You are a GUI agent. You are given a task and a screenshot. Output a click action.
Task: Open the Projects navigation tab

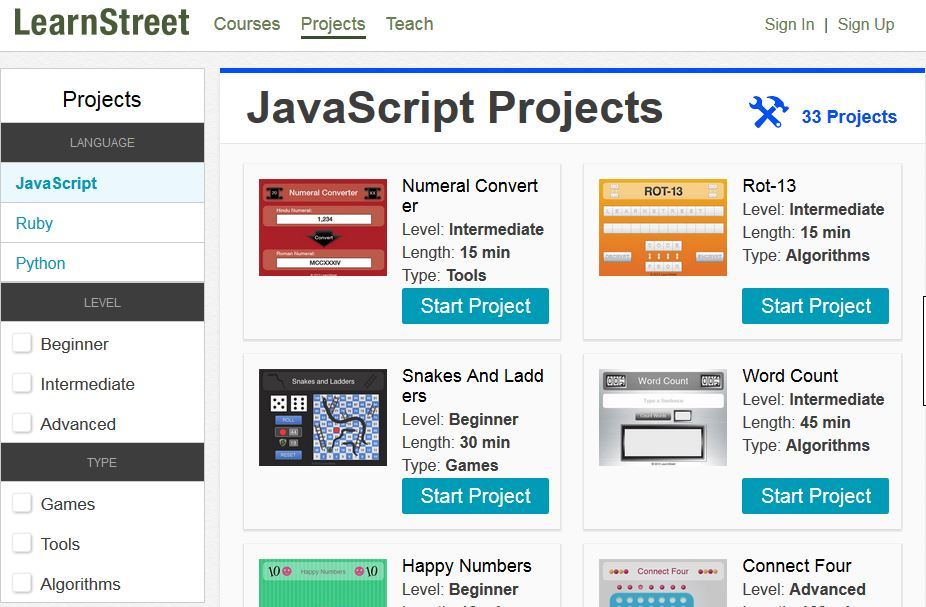333,24
